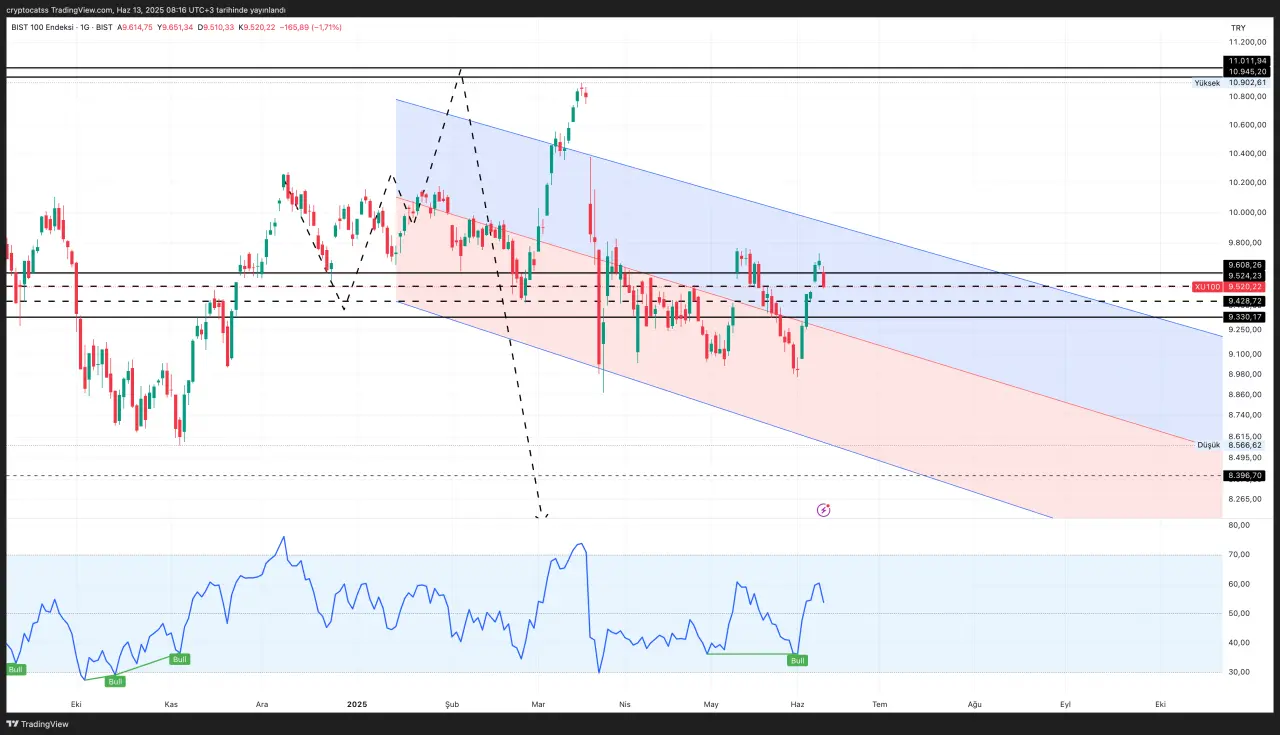Click the '10.902,61' high price value

(x=1247, y=83)
